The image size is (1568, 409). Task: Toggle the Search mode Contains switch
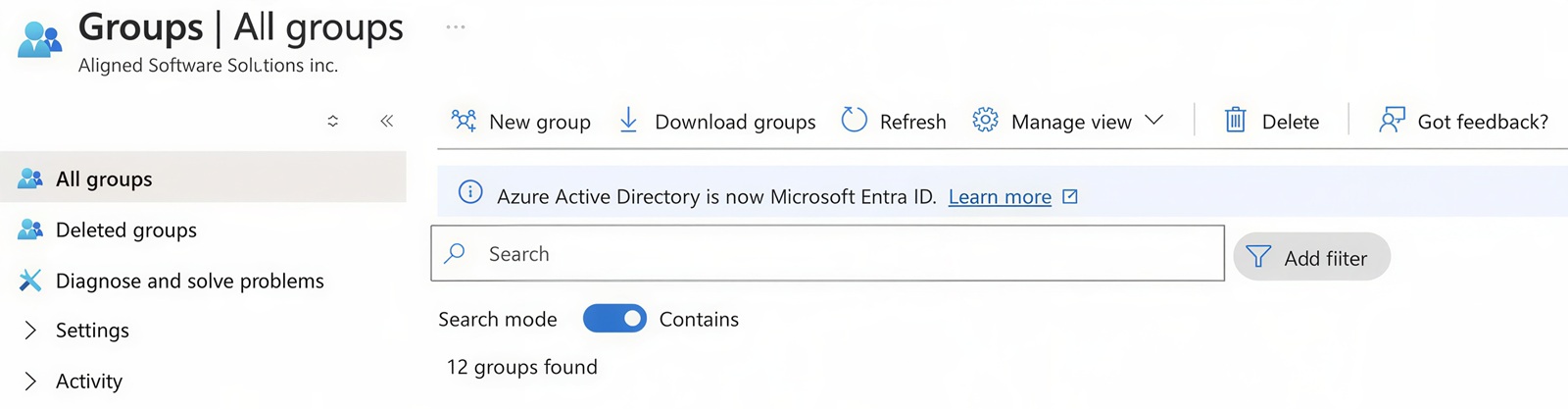(x=614, y=319)
